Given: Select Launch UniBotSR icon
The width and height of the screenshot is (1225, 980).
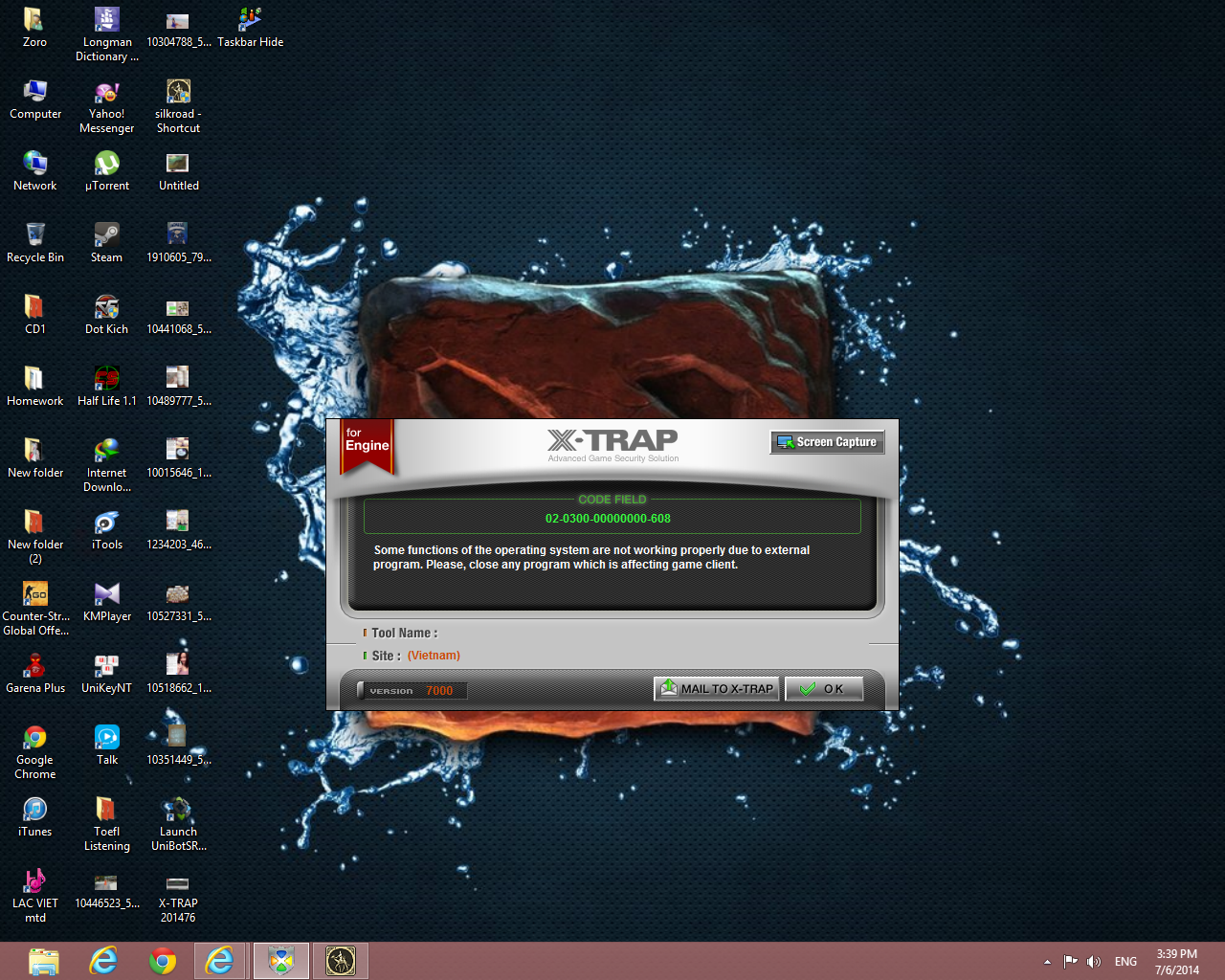Looking at the screenshot, I should 178,823.
